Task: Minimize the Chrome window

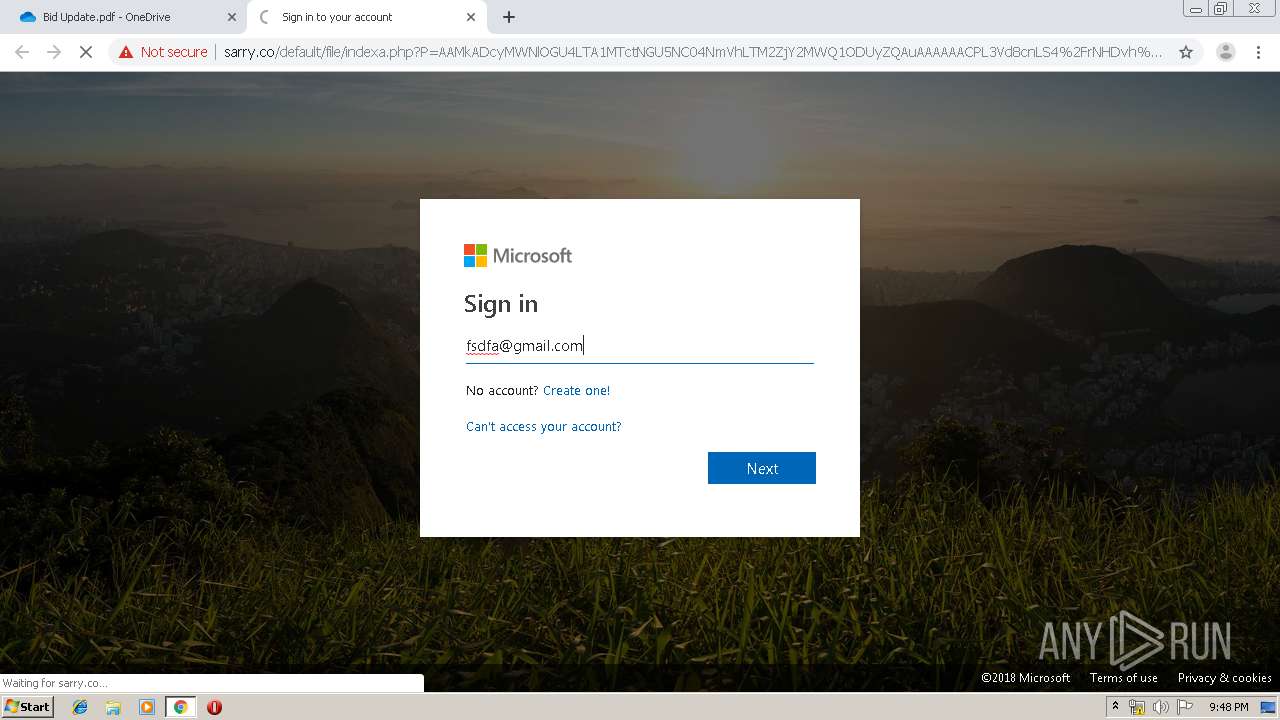Action: (x=1195, y=9)
